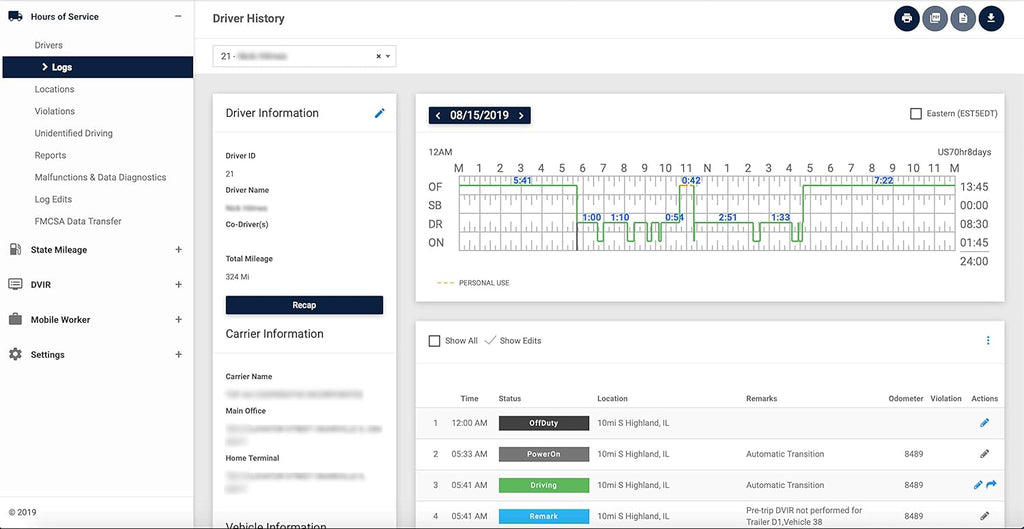Click the Recap button
The width and height of the screenshot is (1024, 529).
click(304, 305)
